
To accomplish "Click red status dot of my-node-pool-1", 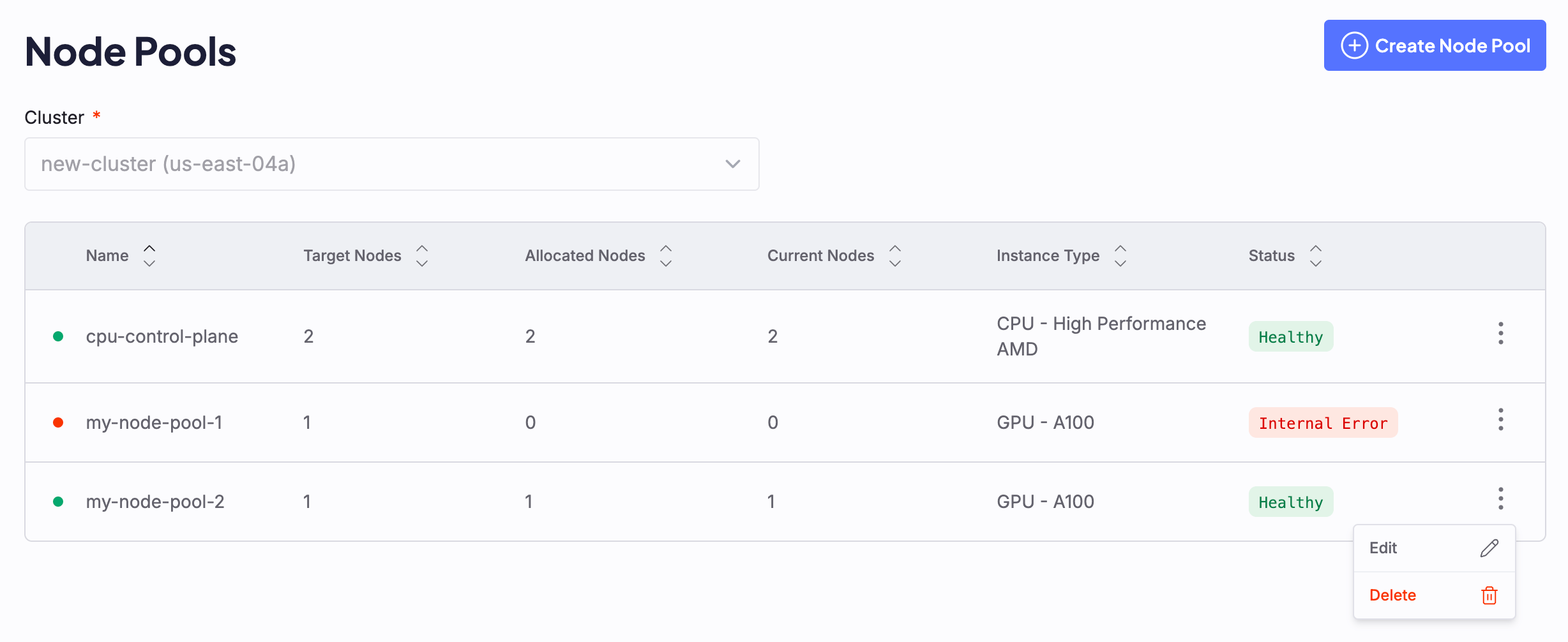I will click(x=58, y=422).
